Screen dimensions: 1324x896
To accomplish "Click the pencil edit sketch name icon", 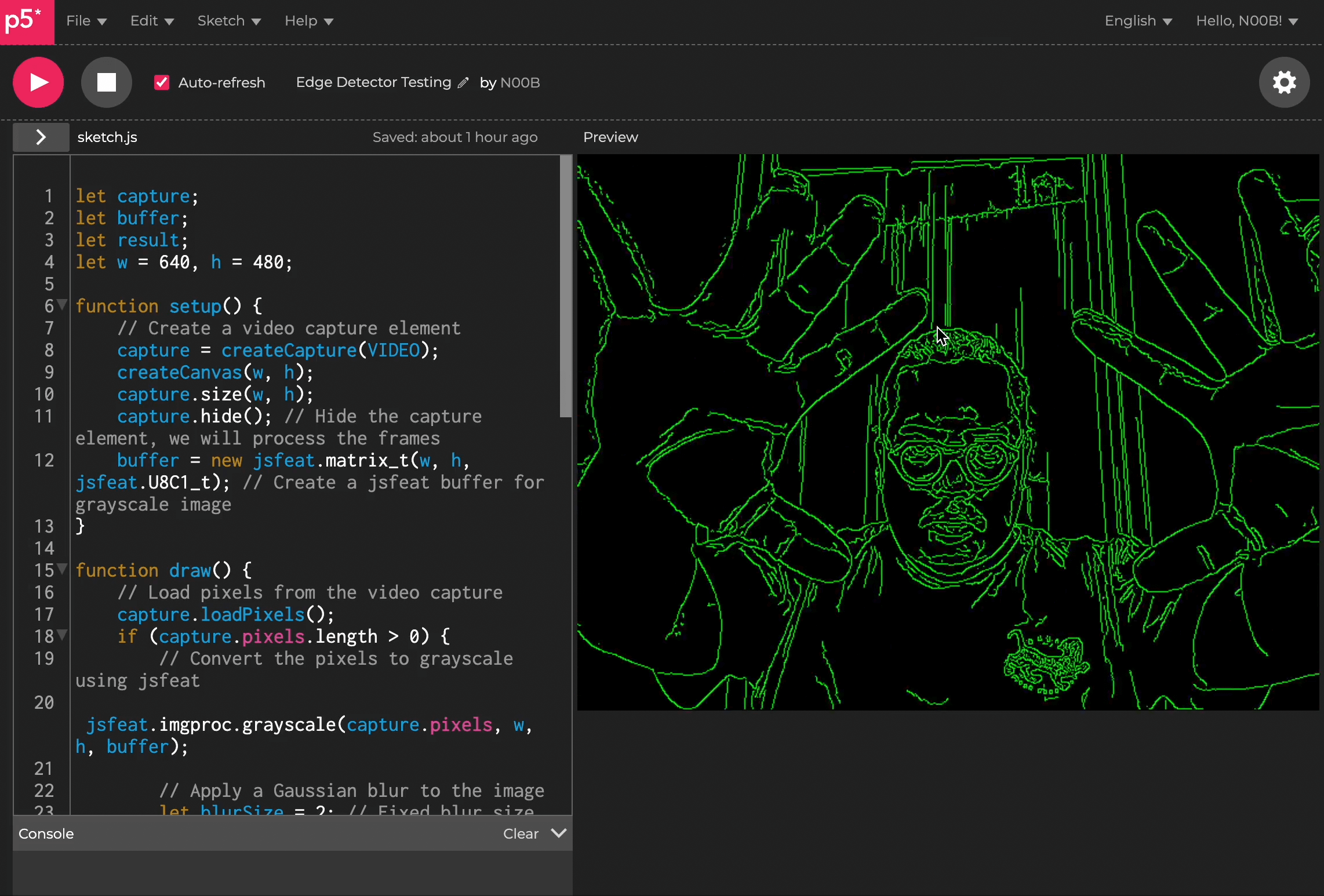I will coord(463,82).
